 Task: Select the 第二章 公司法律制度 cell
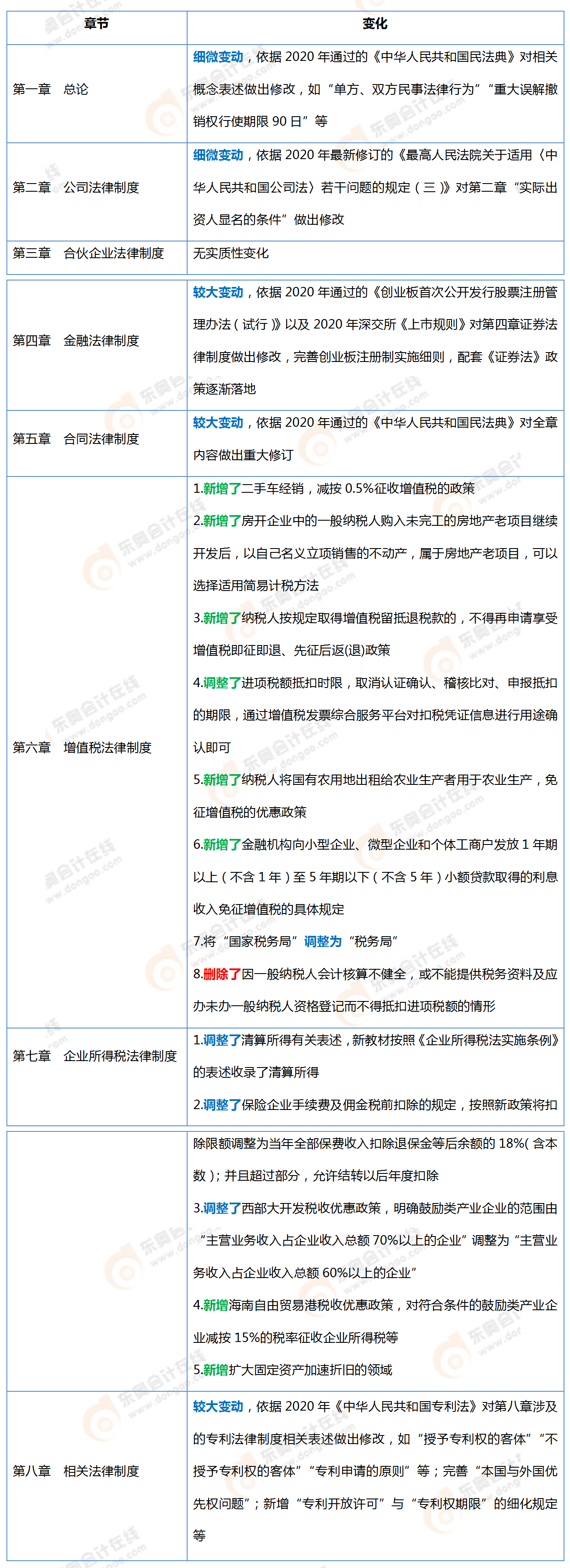(76, 187)
